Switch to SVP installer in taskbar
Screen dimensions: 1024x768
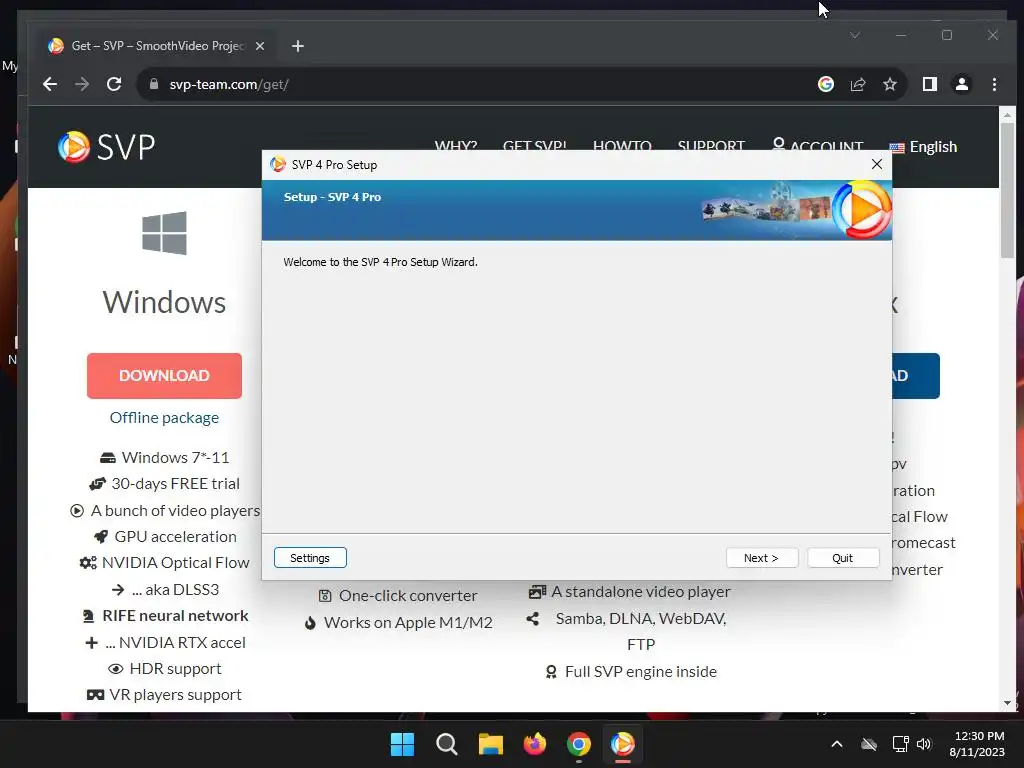tap(622, 744)
